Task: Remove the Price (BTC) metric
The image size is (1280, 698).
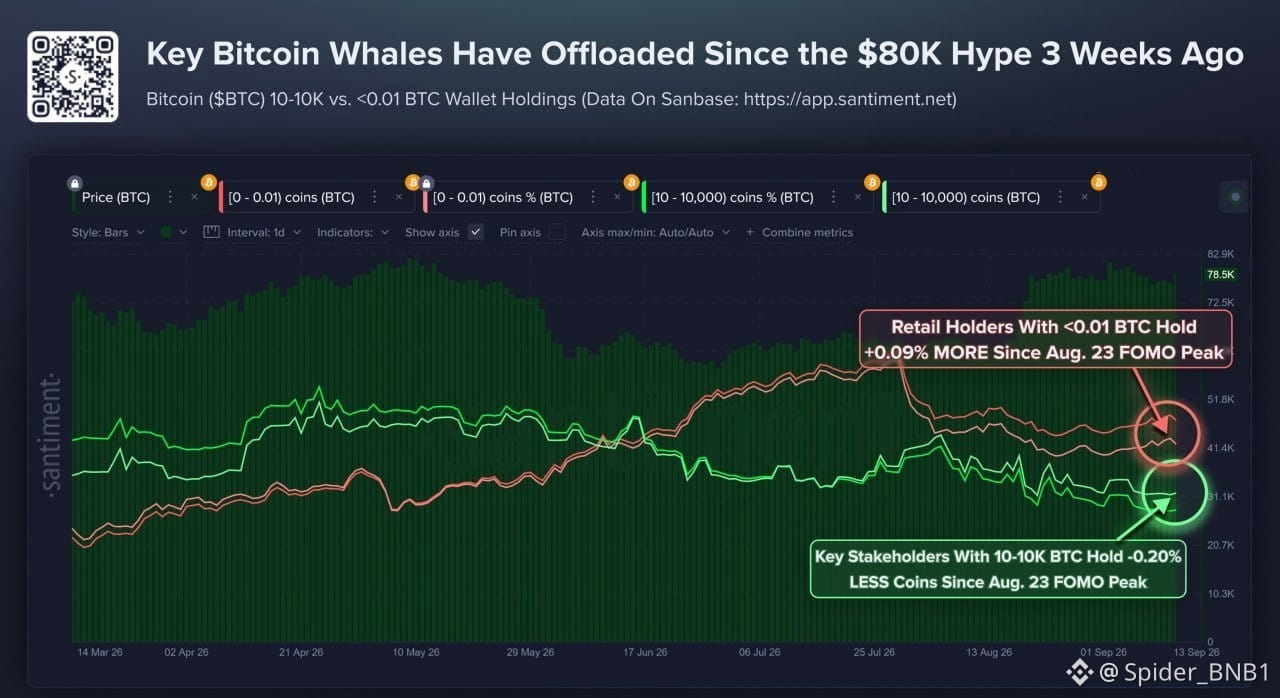Action: (x=195, y=197)
